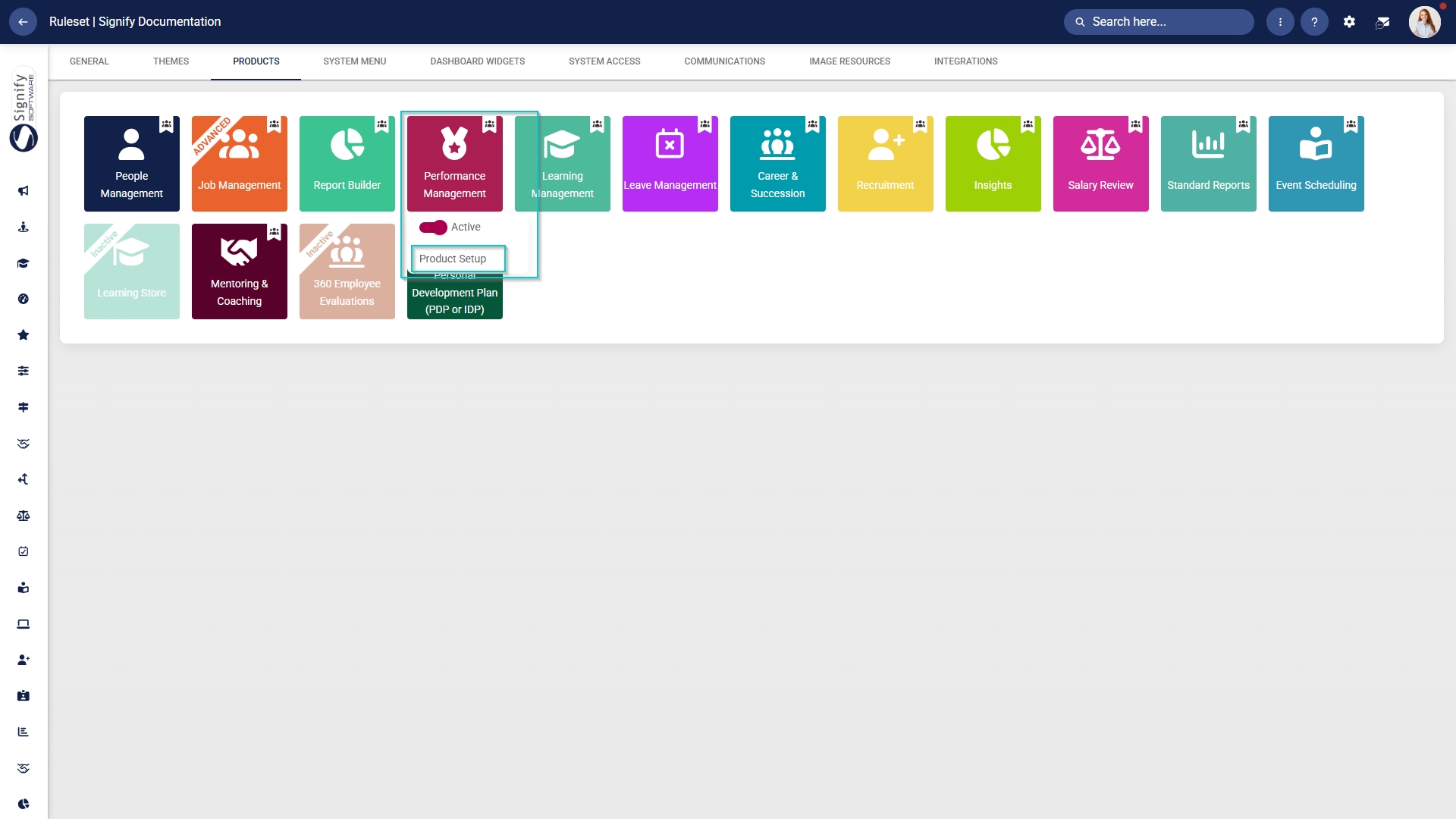The height and width of the screenshot is (819, 1456).
Task: Click the Signify Software logo
Action: click(x=24, y=109)
